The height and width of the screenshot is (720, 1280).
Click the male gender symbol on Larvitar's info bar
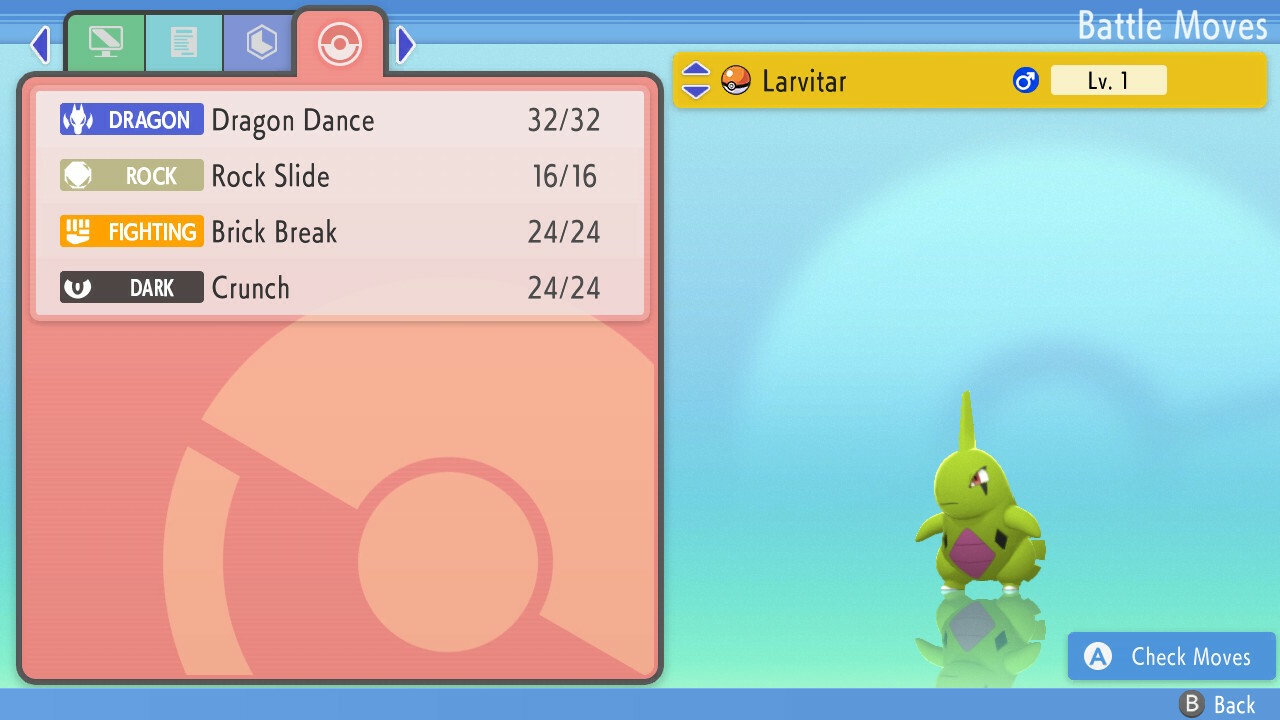click(x=1026, y=80)
